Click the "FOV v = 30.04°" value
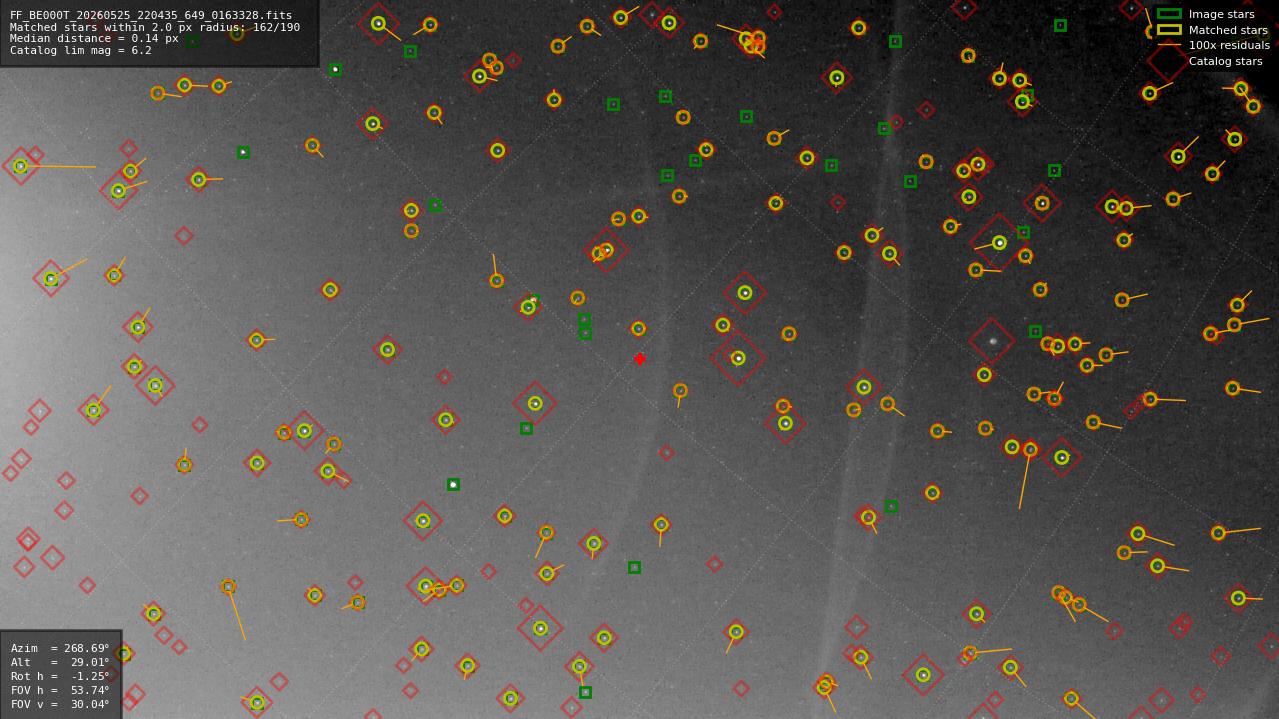Viewport: 1279px width, 719px height. pos(60,704)
